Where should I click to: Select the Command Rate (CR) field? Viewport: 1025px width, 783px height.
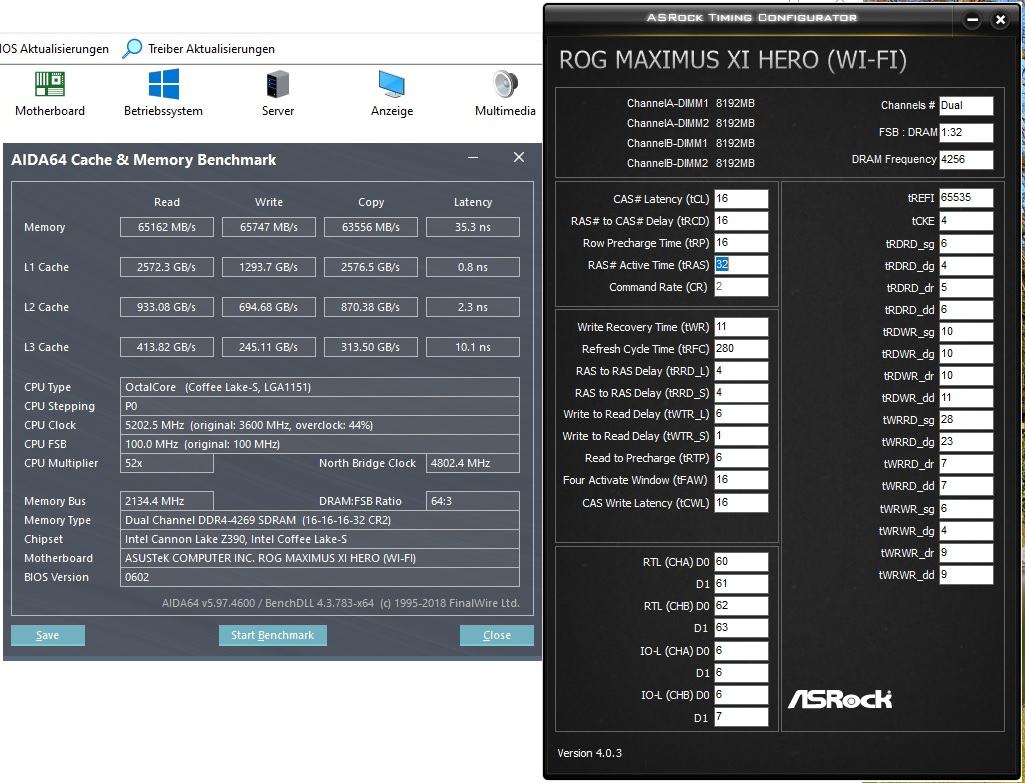click(x=741, y=287)
